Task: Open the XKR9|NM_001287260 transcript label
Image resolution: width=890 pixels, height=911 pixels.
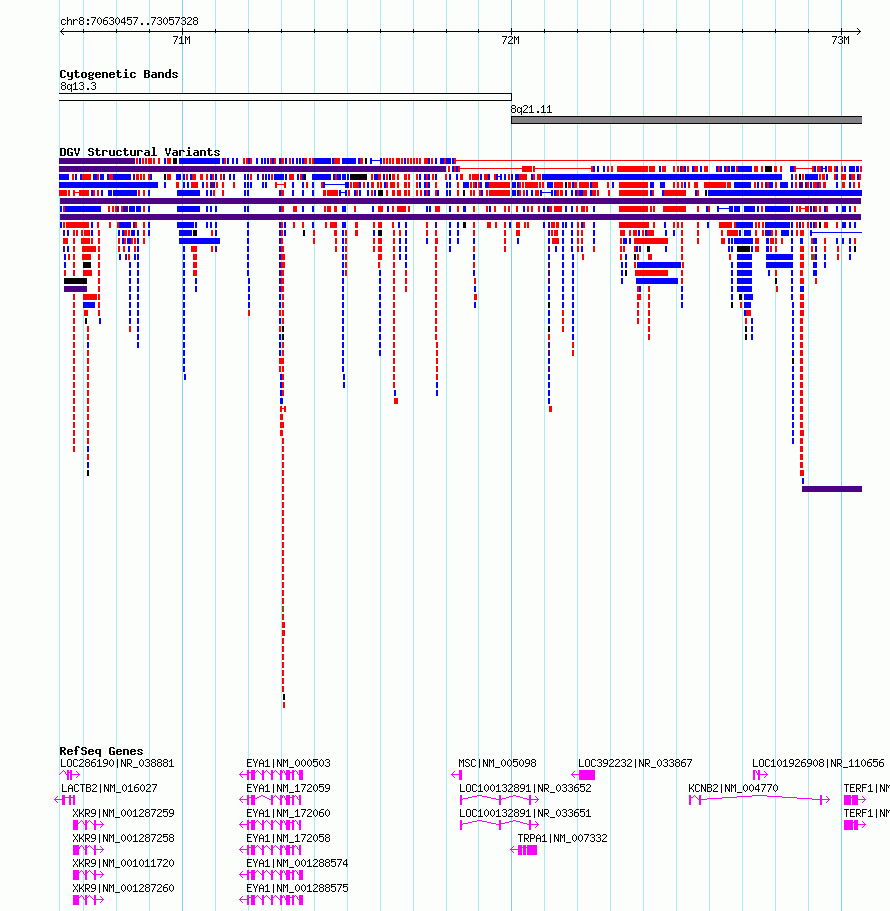Action: [x=123, y=888]
